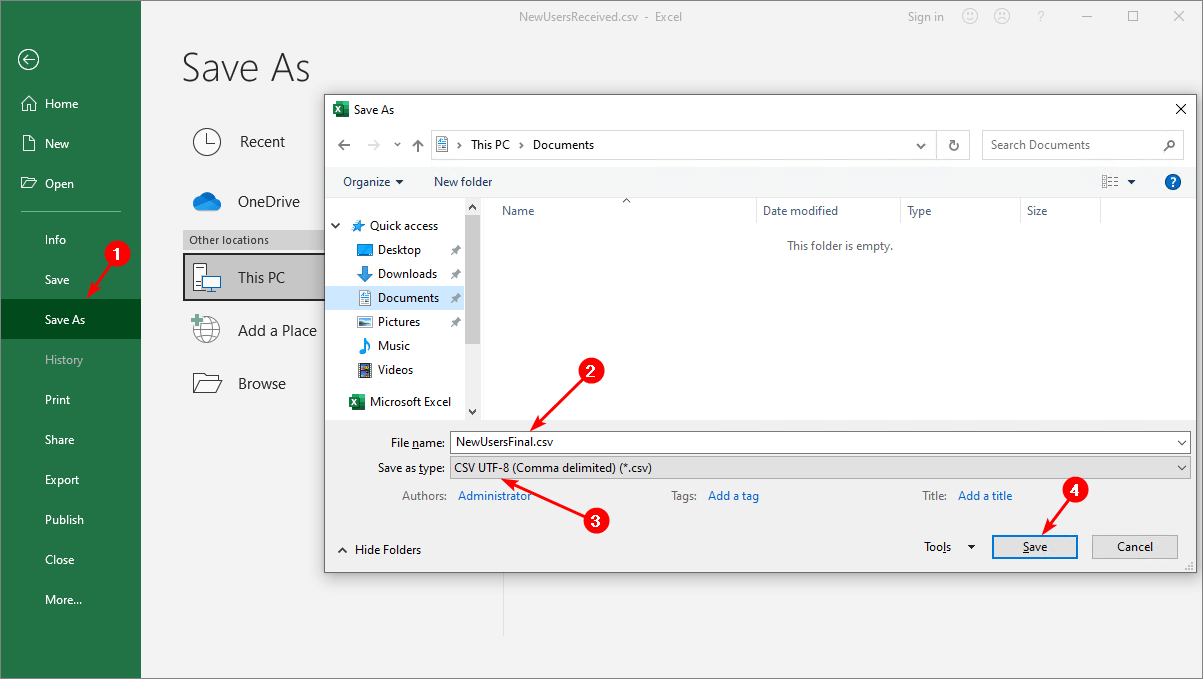Click the search magnifier in Search Documents

1169,145
